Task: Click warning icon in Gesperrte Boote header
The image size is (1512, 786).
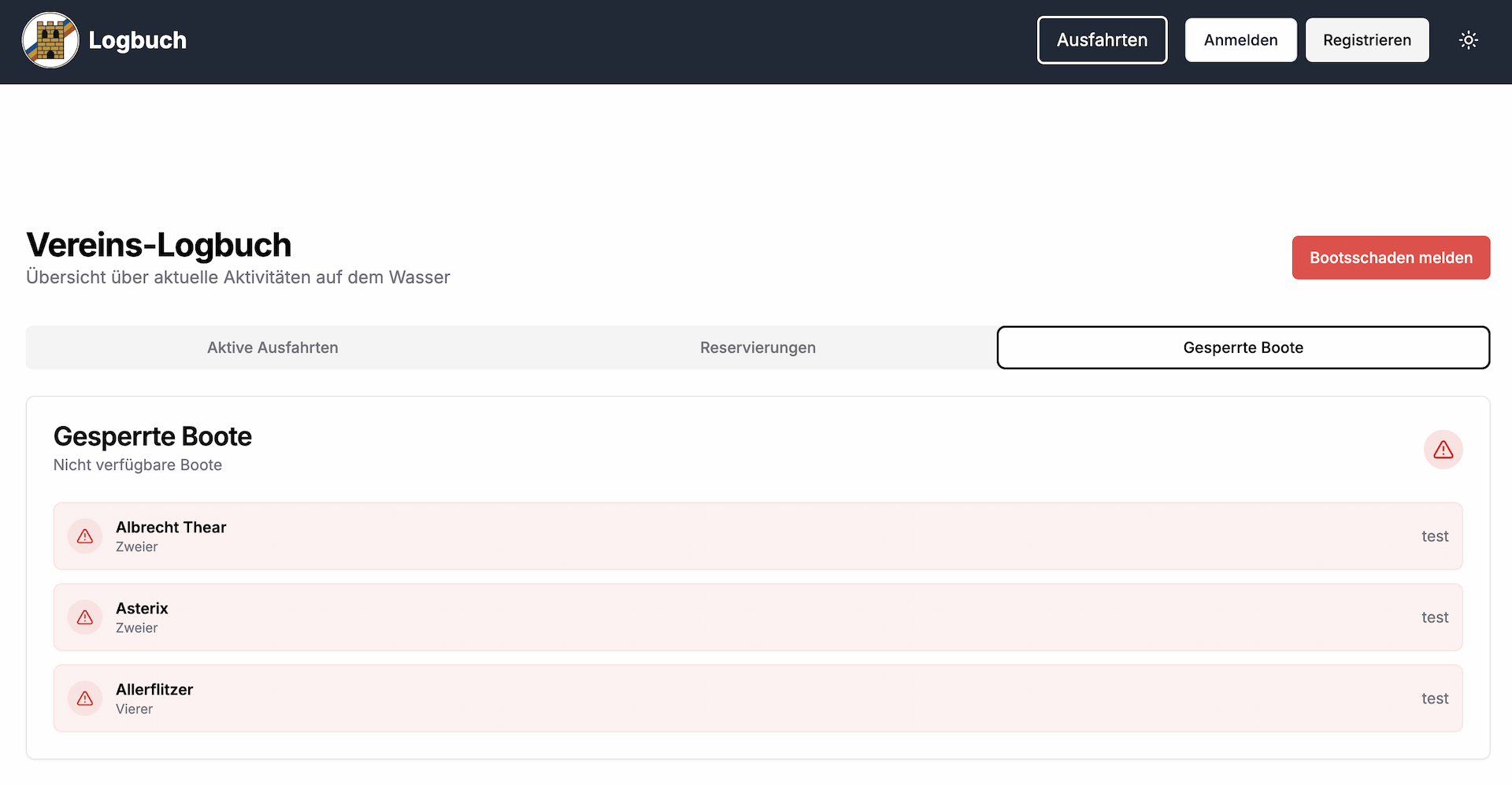Action: click(x=1443, y=450)
